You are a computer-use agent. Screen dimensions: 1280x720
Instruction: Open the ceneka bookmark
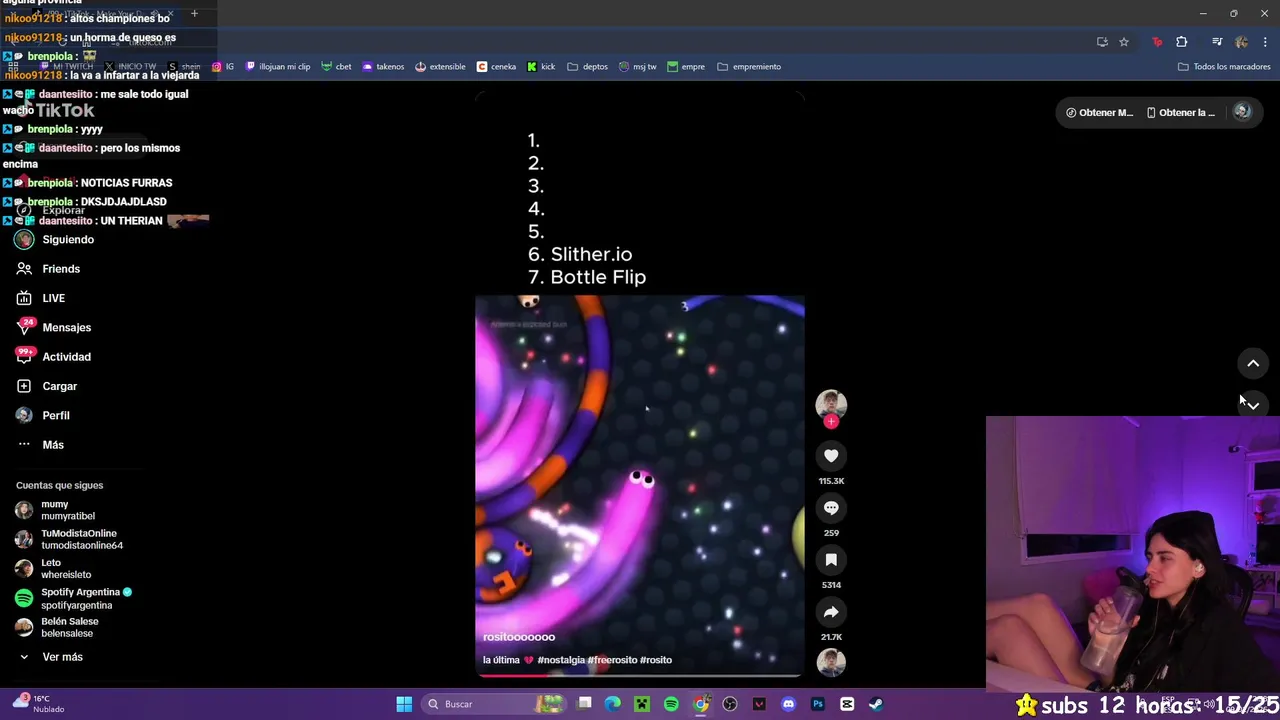(497, 67)
